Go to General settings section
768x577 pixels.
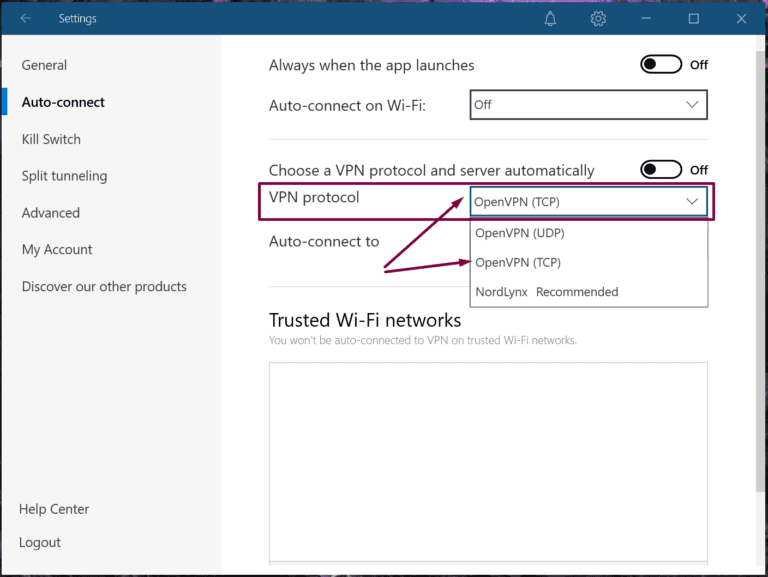(44, 65)
